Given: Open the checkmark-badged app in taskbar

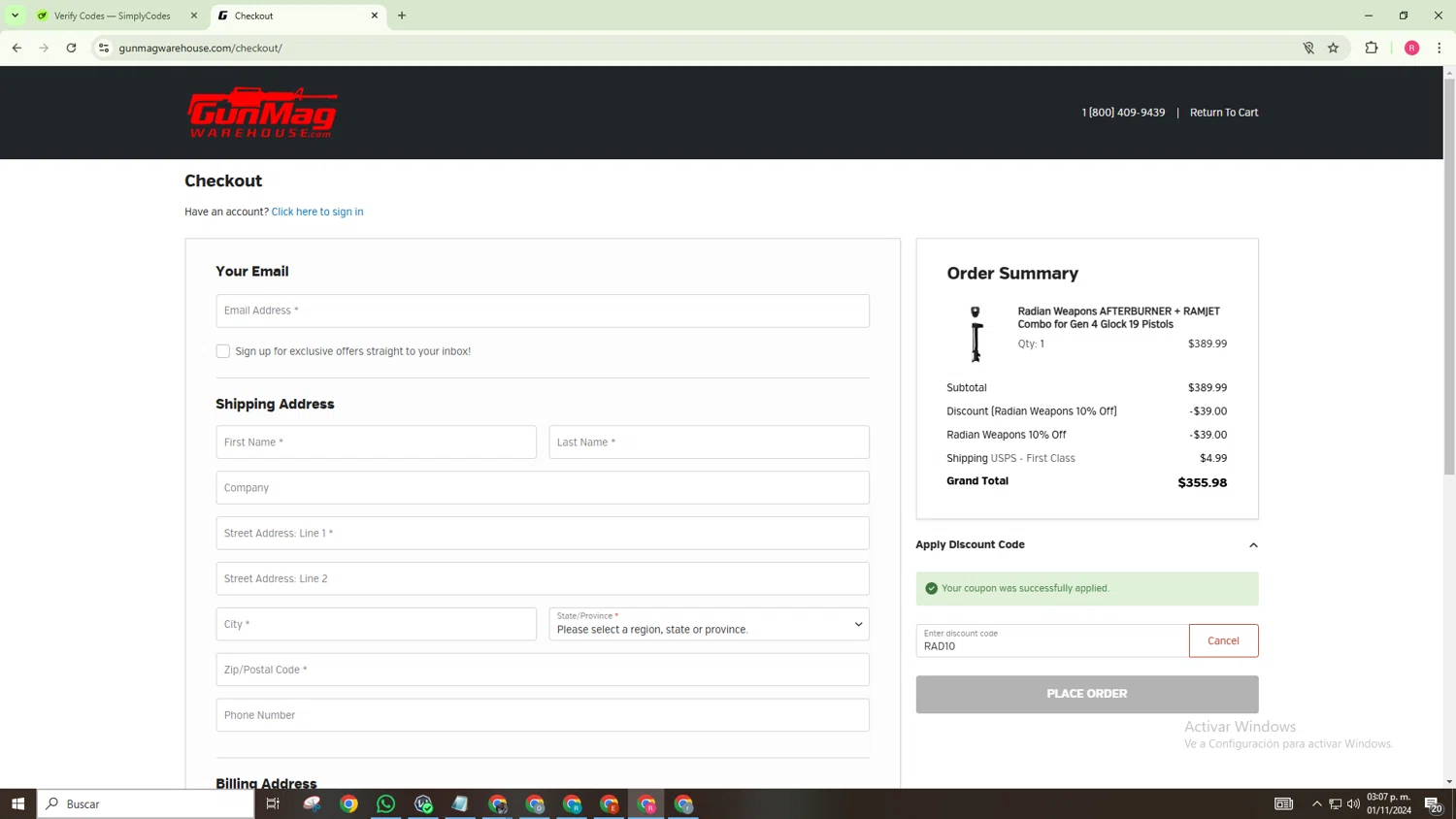Looking at the screenshot, I should point(423,803).
